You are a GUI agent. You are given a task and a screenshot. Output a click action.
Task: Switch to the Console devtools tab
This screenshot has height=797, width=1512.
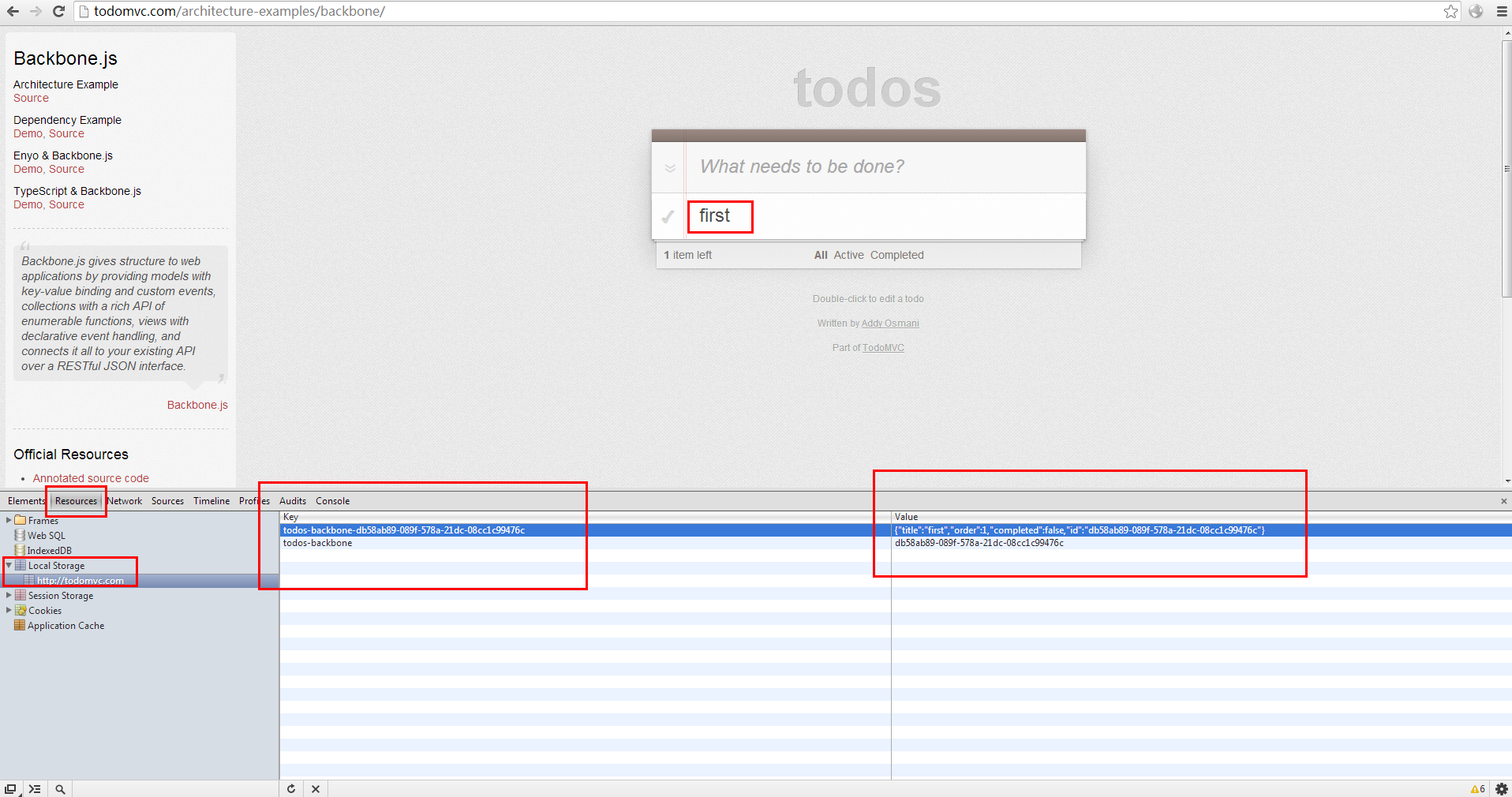click(x=332, y=501)
